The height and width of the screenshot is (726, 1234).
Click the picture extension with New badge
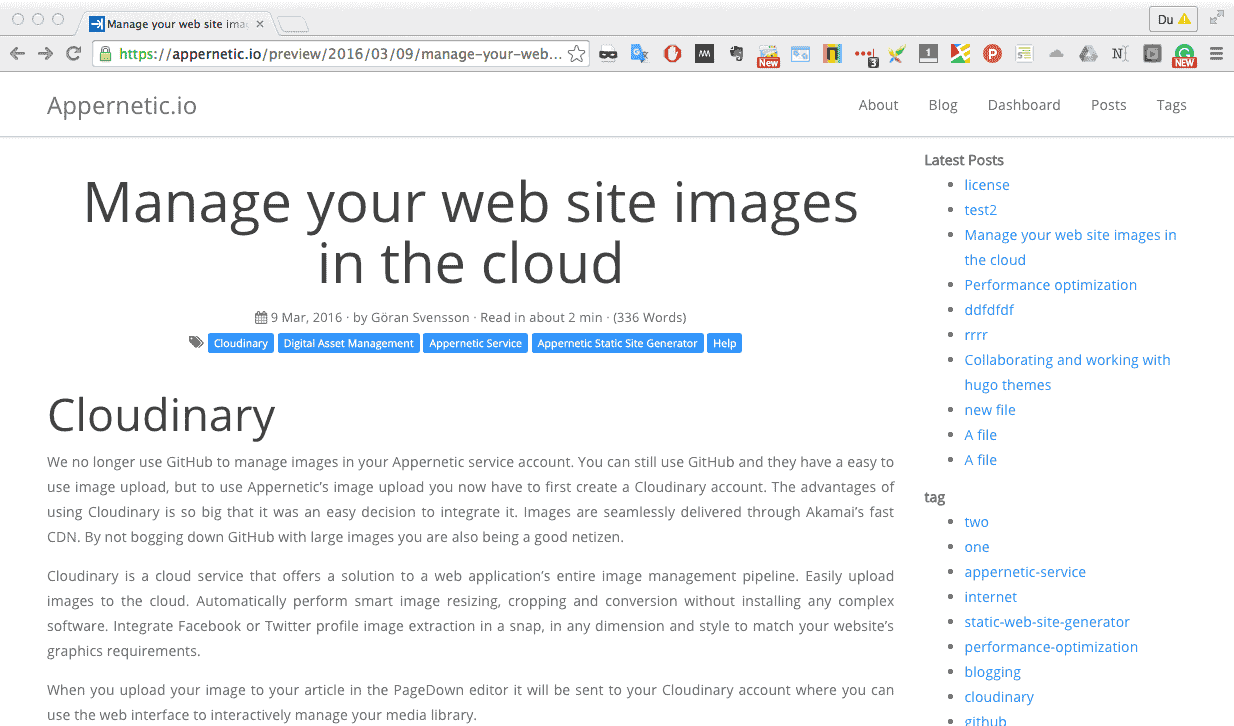coord(768,56)
